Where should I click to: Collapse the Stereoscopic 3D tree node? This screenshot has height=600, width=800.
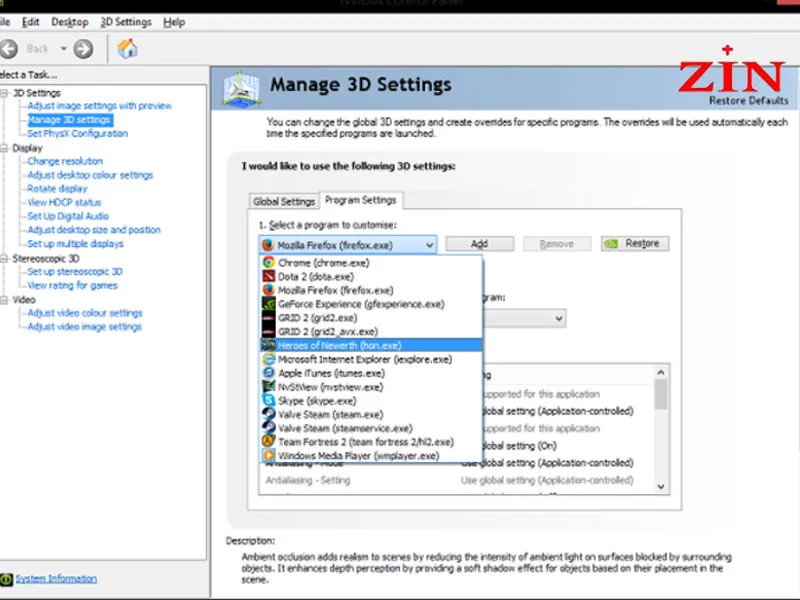4,258
